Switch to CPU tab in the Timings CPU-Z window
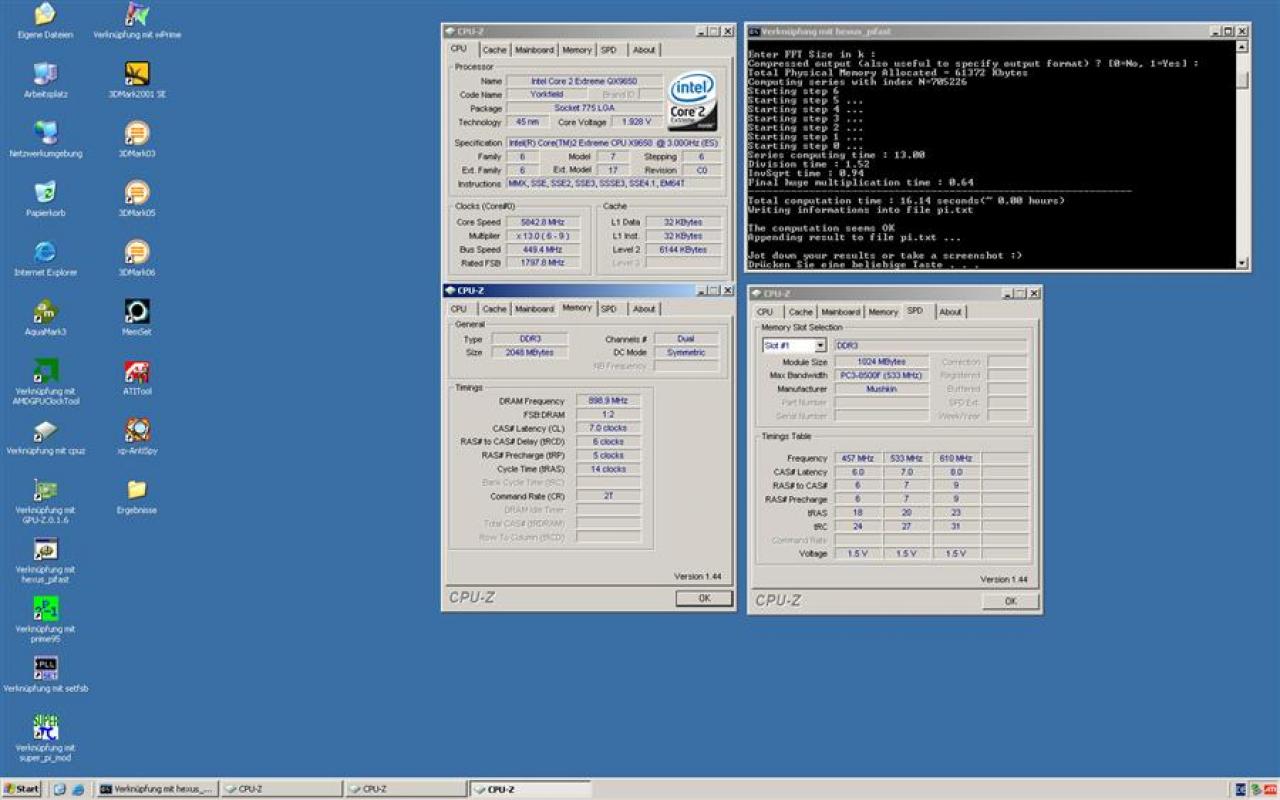Screen dimensions: 1280x800 pos(459,309)
